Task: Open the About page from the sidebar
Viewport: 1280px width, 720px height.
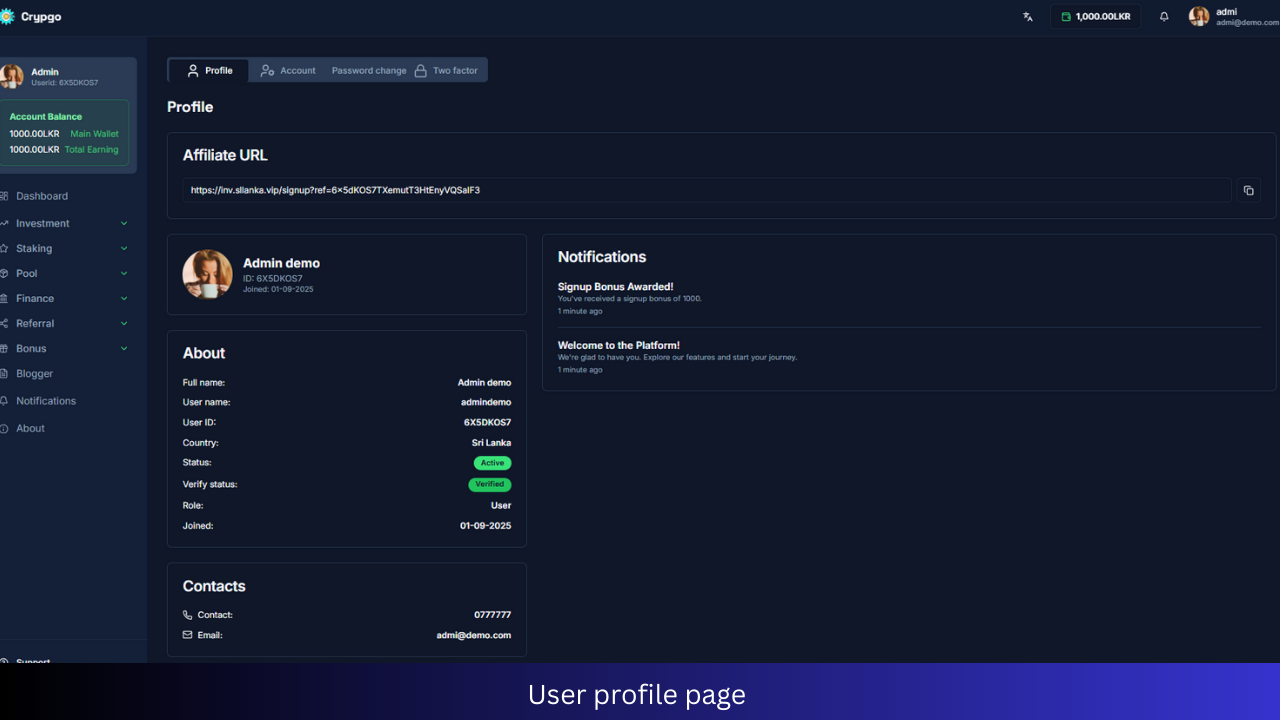Action: click(x=30, y=428)
